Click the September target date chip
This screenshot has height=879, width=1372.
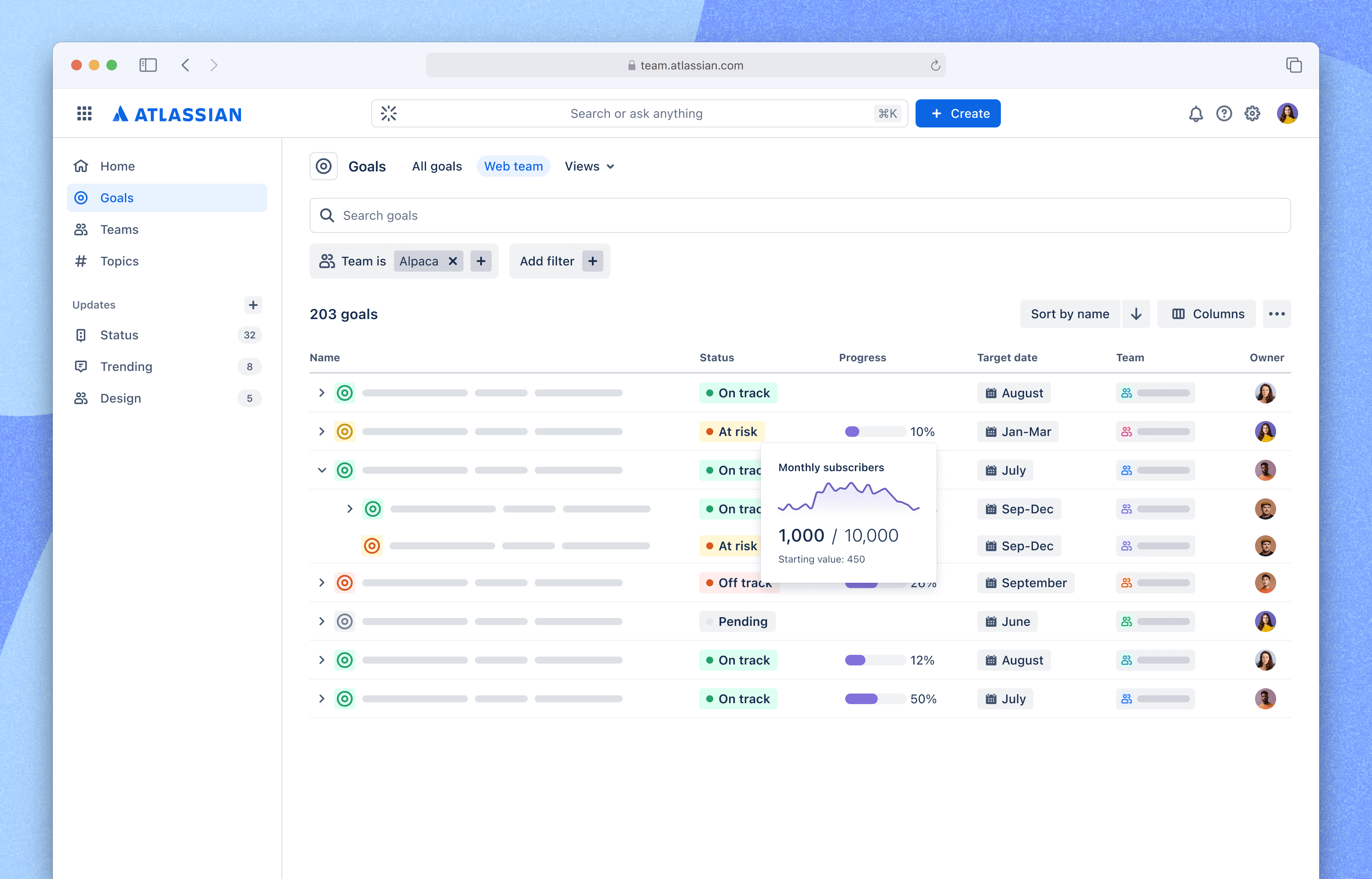tap(1026, 583)
